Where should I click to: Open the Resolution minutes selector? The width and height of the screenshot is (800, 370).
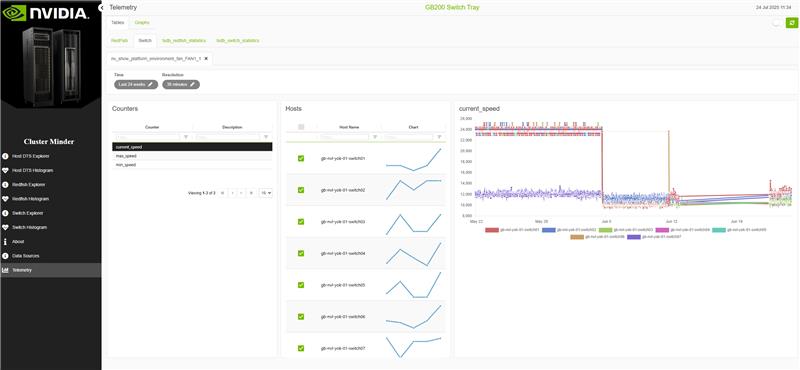click(181, 84)
